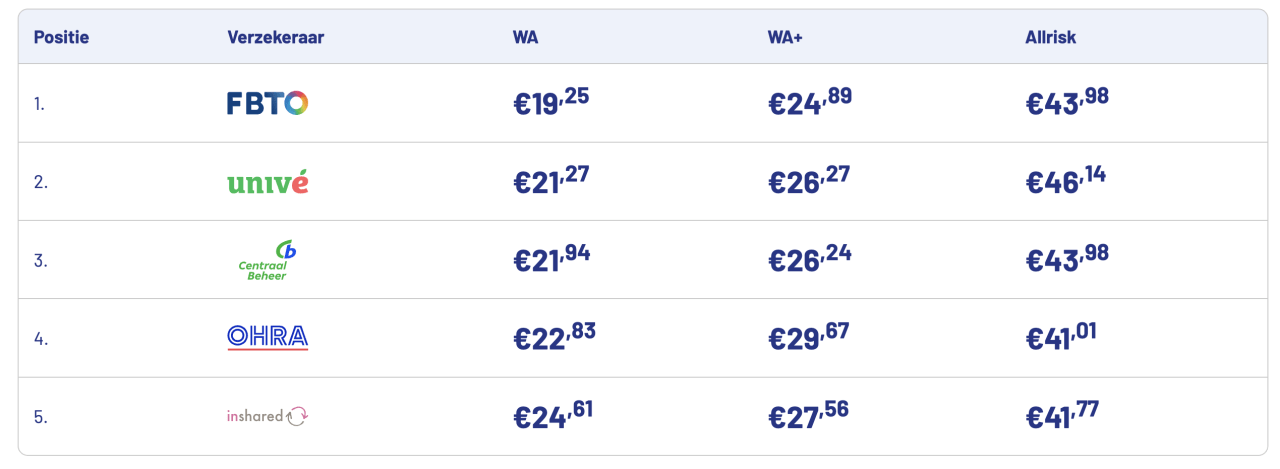The width and height of the screenshot is (1280, 469).
Task: Click the WA+ column header
Action: 786,38
